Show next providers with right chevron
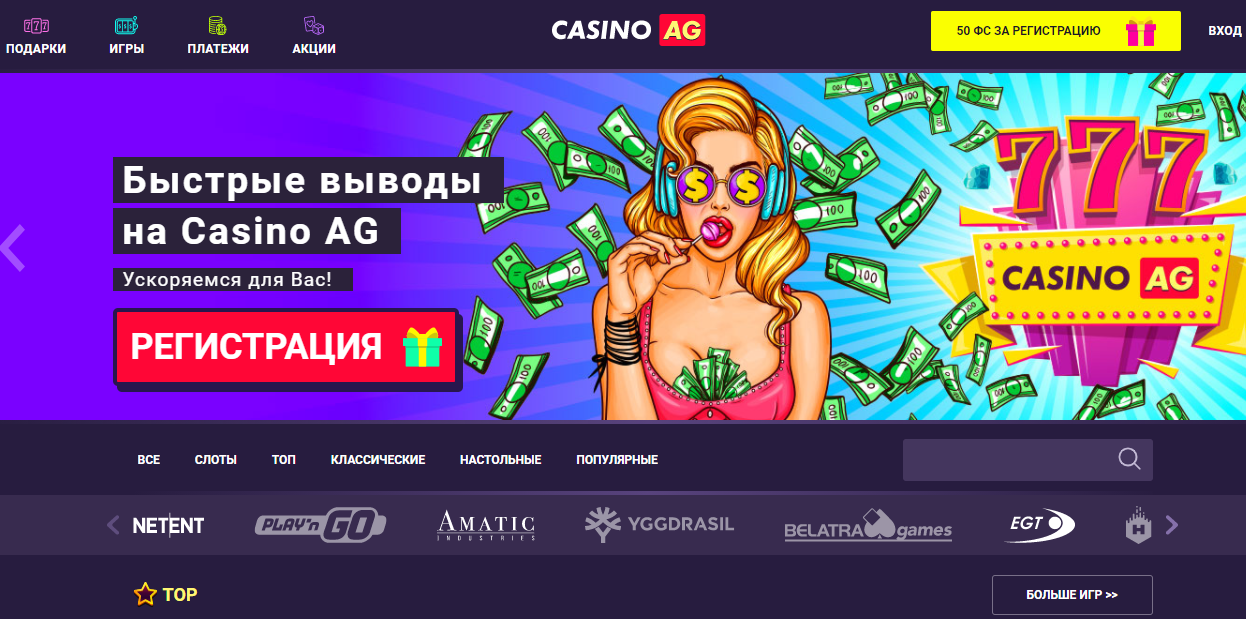Viewport: 1246px width, 619px height. pos(1172,525)
